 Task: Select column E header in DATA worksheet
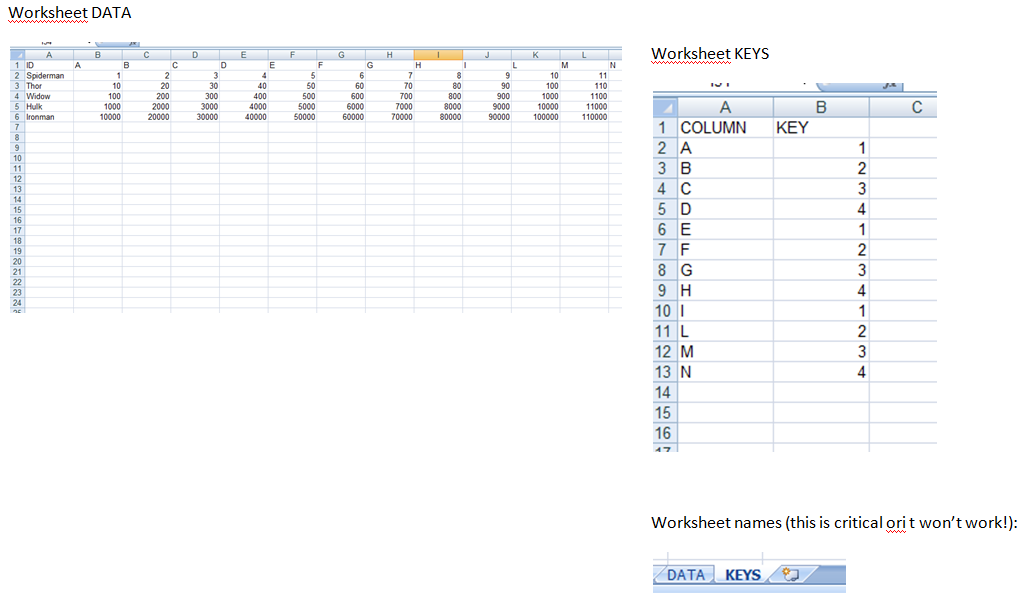tap(244, 55)
